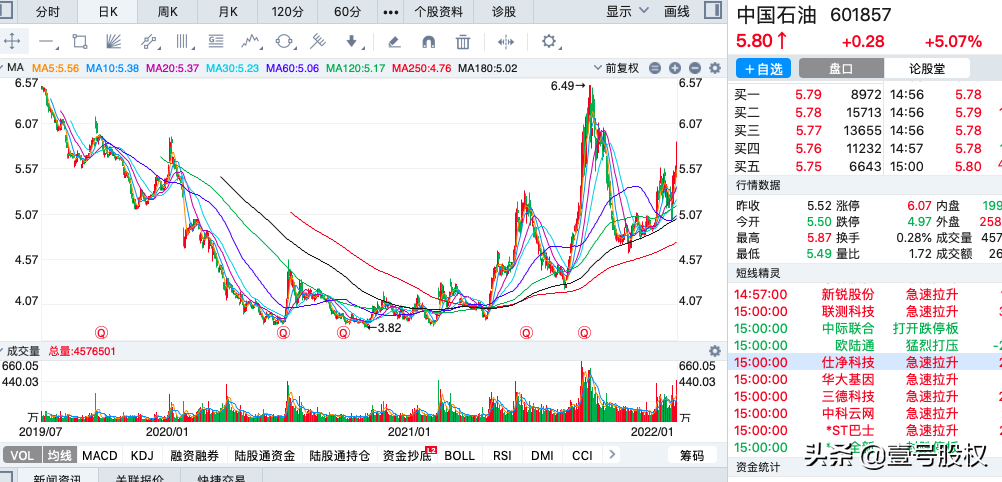Toggle the magnet snap tool

click(429, 42)
